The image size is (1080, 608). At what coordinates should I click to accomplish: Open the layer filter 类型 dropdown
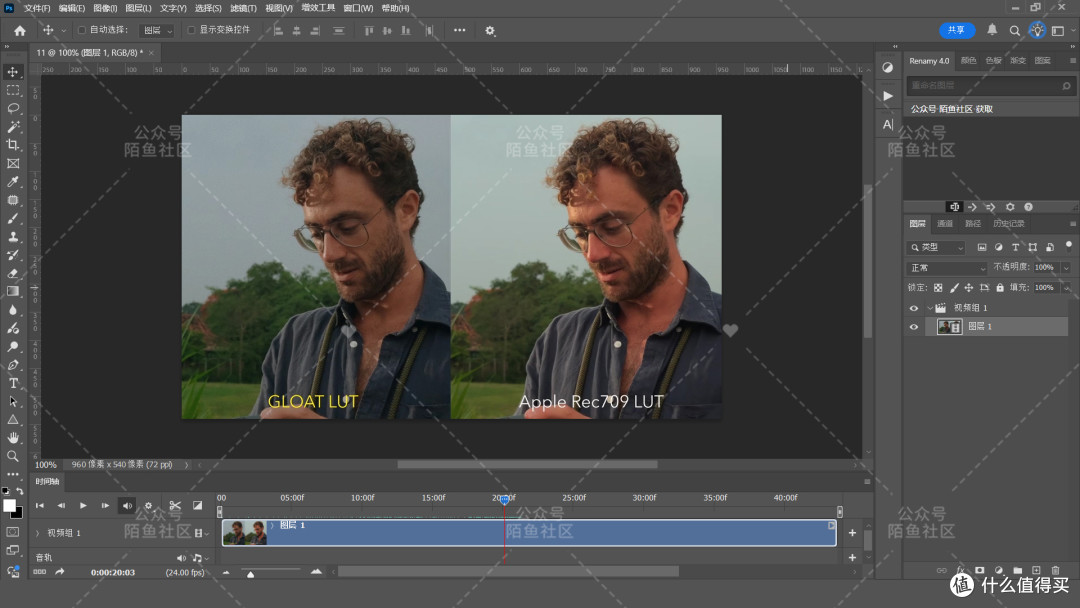click(937, 247)
